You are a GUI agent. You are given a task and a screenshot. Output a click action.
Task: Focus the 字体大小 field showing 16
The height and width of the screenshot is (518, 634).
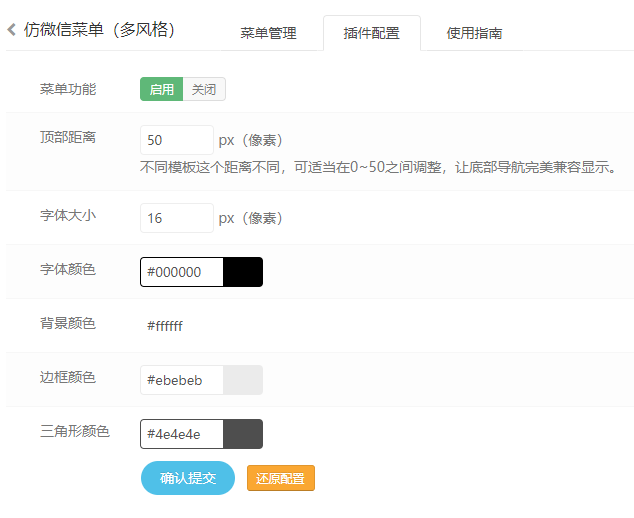(177, 218)
